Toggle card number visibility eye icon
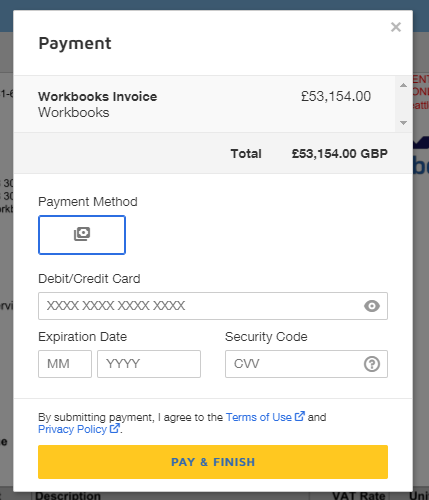 [372, 306]
